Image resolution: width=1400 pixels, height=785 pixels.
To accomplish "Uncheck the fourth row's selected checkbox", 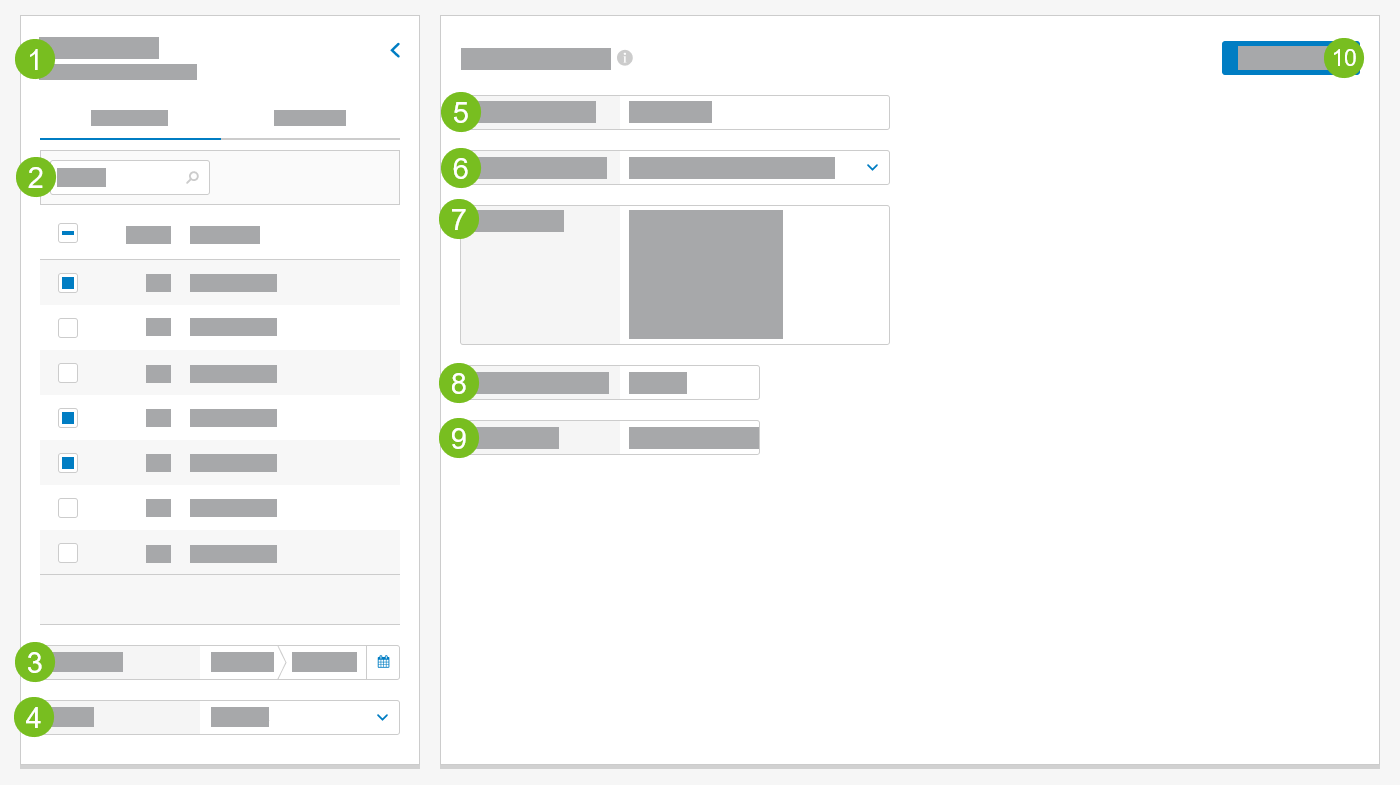I will (x=68, y=417).
